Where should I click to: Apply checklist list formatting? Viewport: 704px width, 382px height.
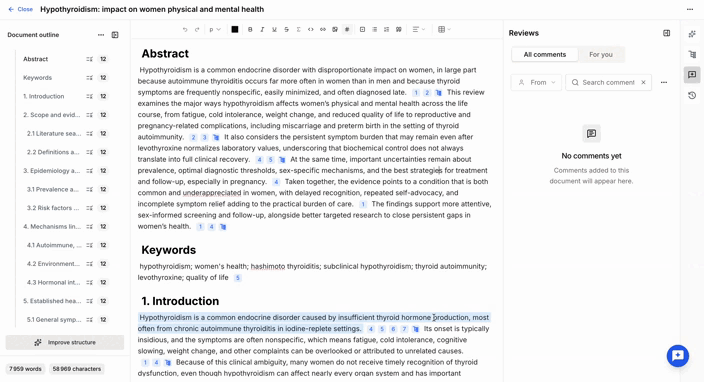pos(387,30)
